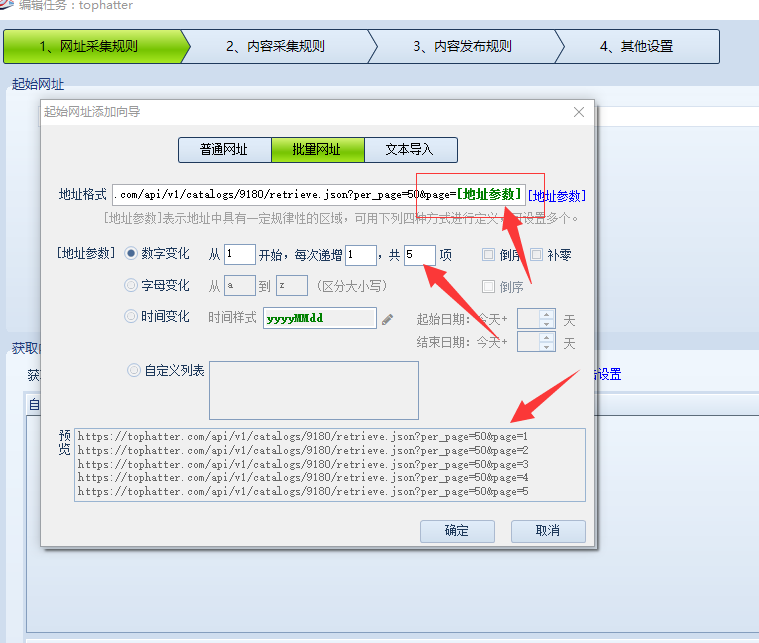Select the 字母变化 radio option

click(x=131, y=285)
